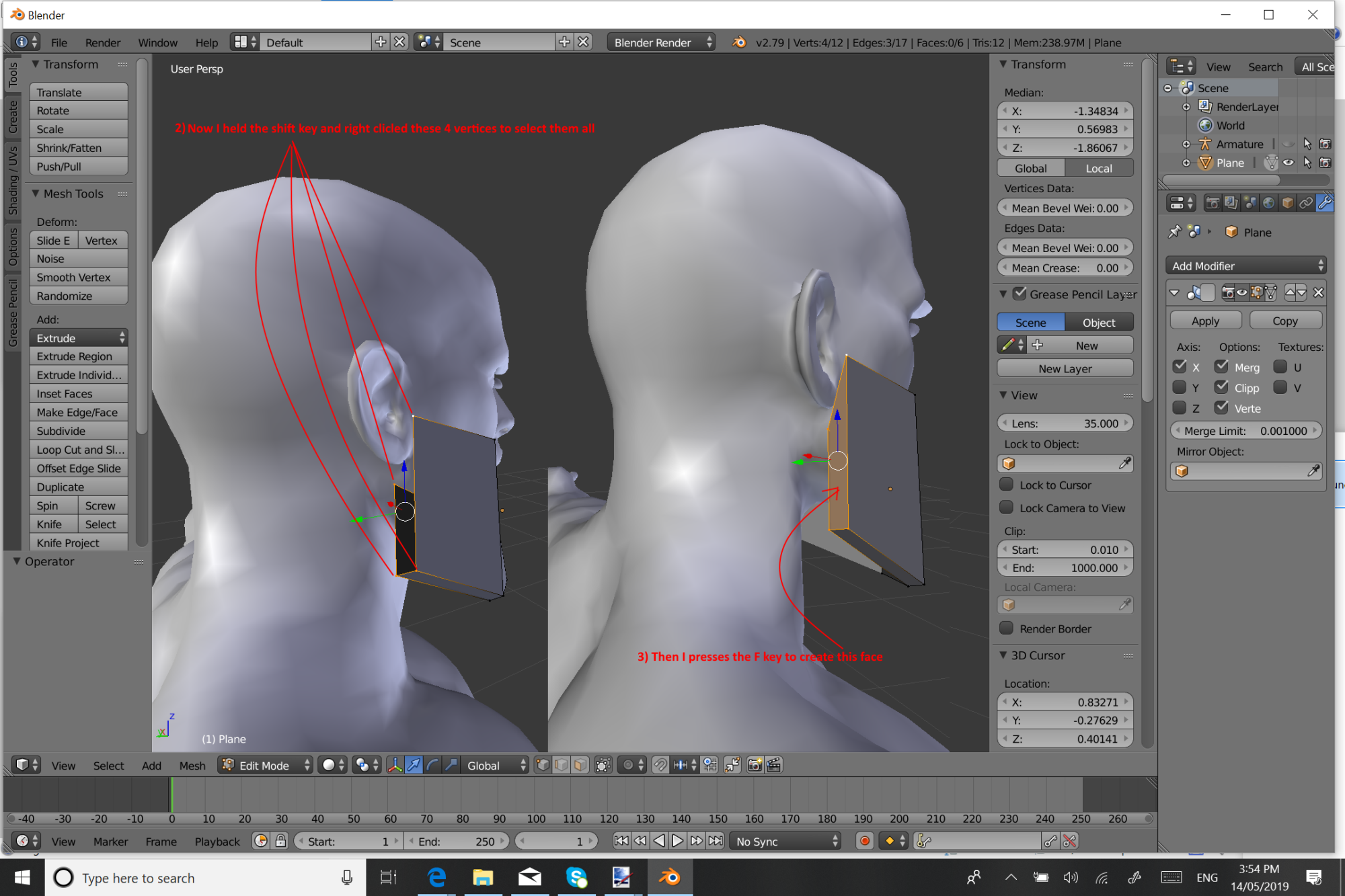This screenshot has width=1345, height=896.
Task: Collapse the 3D Cursor panel
Action: pyautogui.click(x=1003, y=655)
